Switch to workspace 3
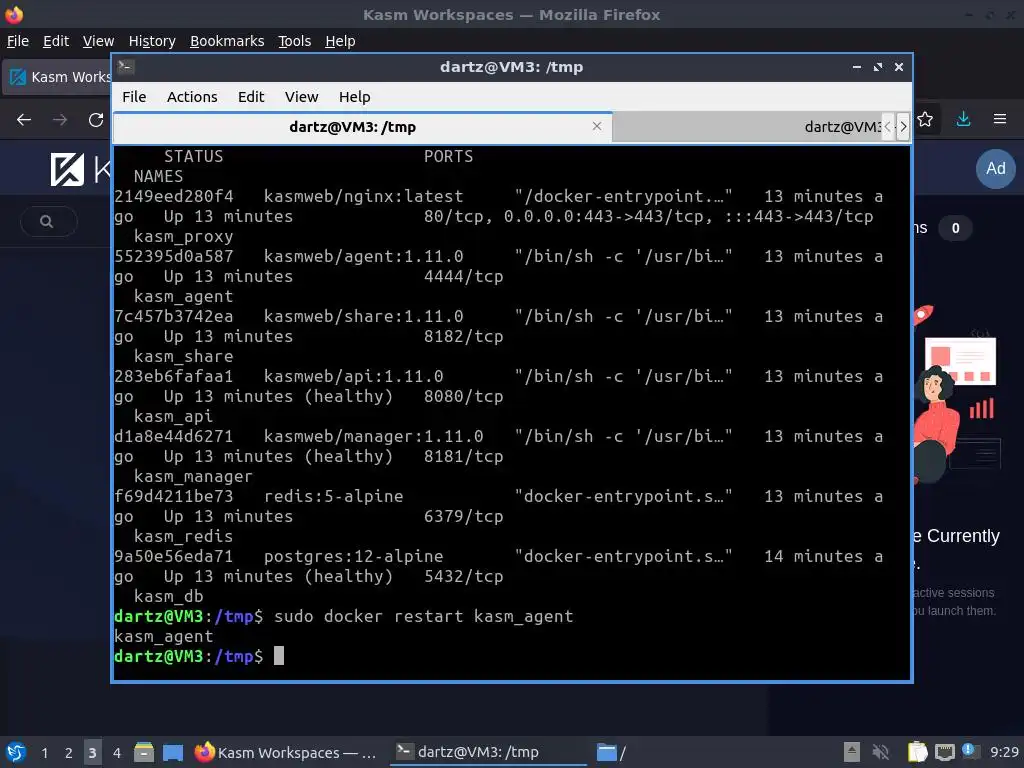 point(92,753)
